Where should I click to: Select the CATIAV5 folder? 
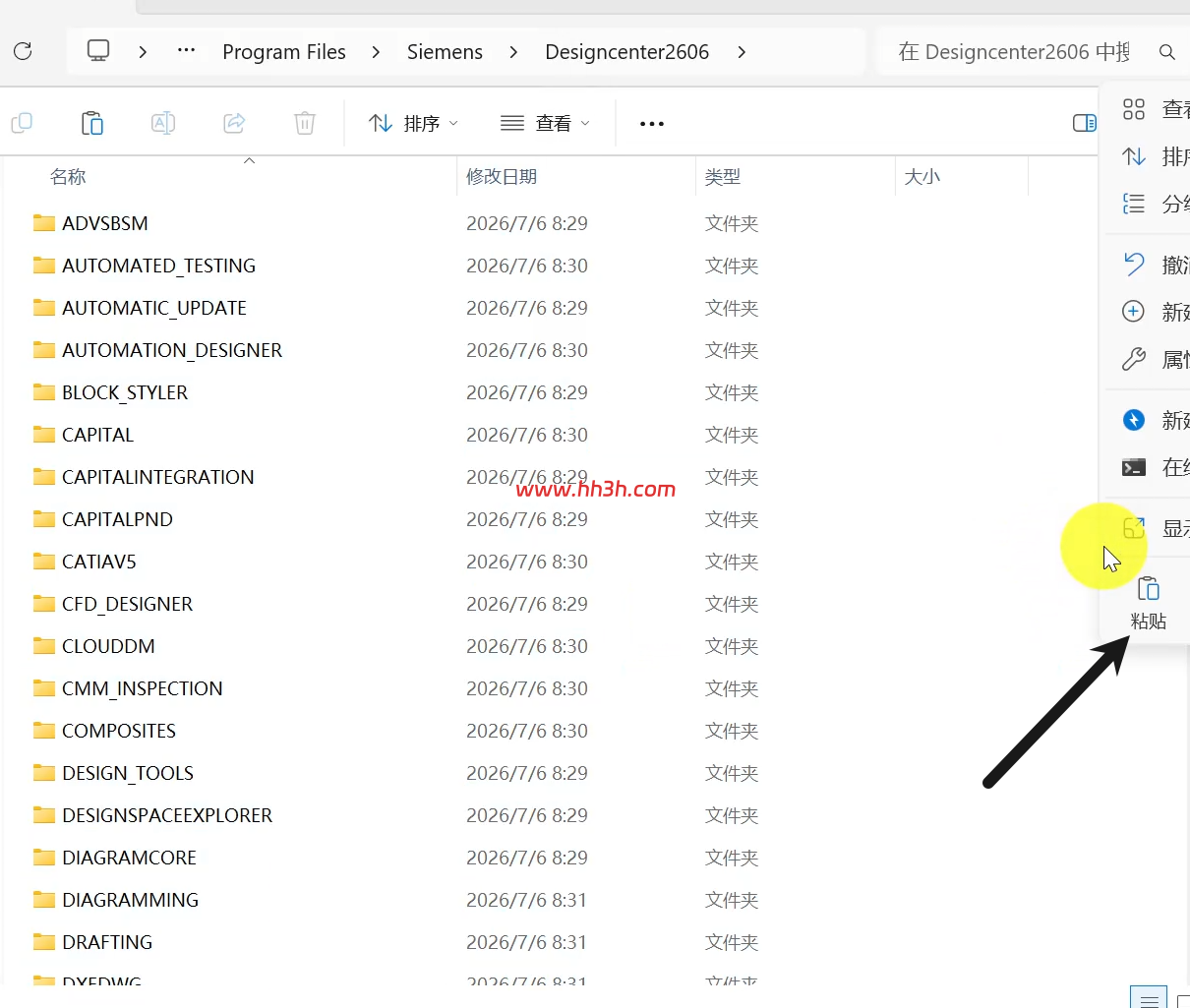99,562
